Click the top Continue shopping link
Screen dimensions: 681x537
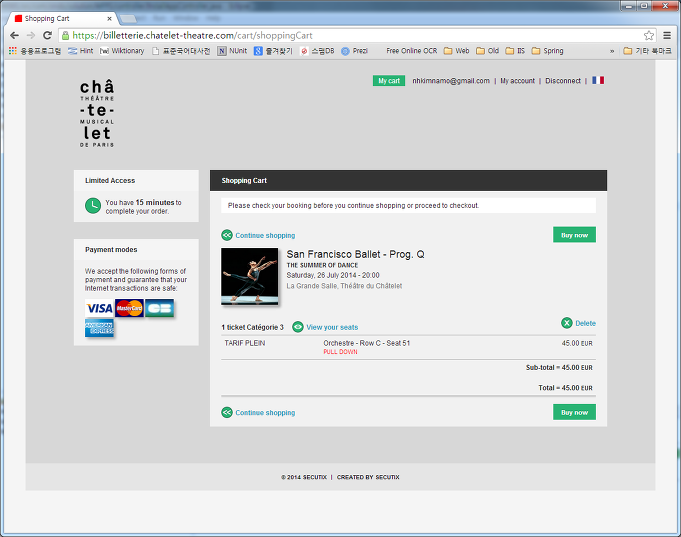[265, 235]
